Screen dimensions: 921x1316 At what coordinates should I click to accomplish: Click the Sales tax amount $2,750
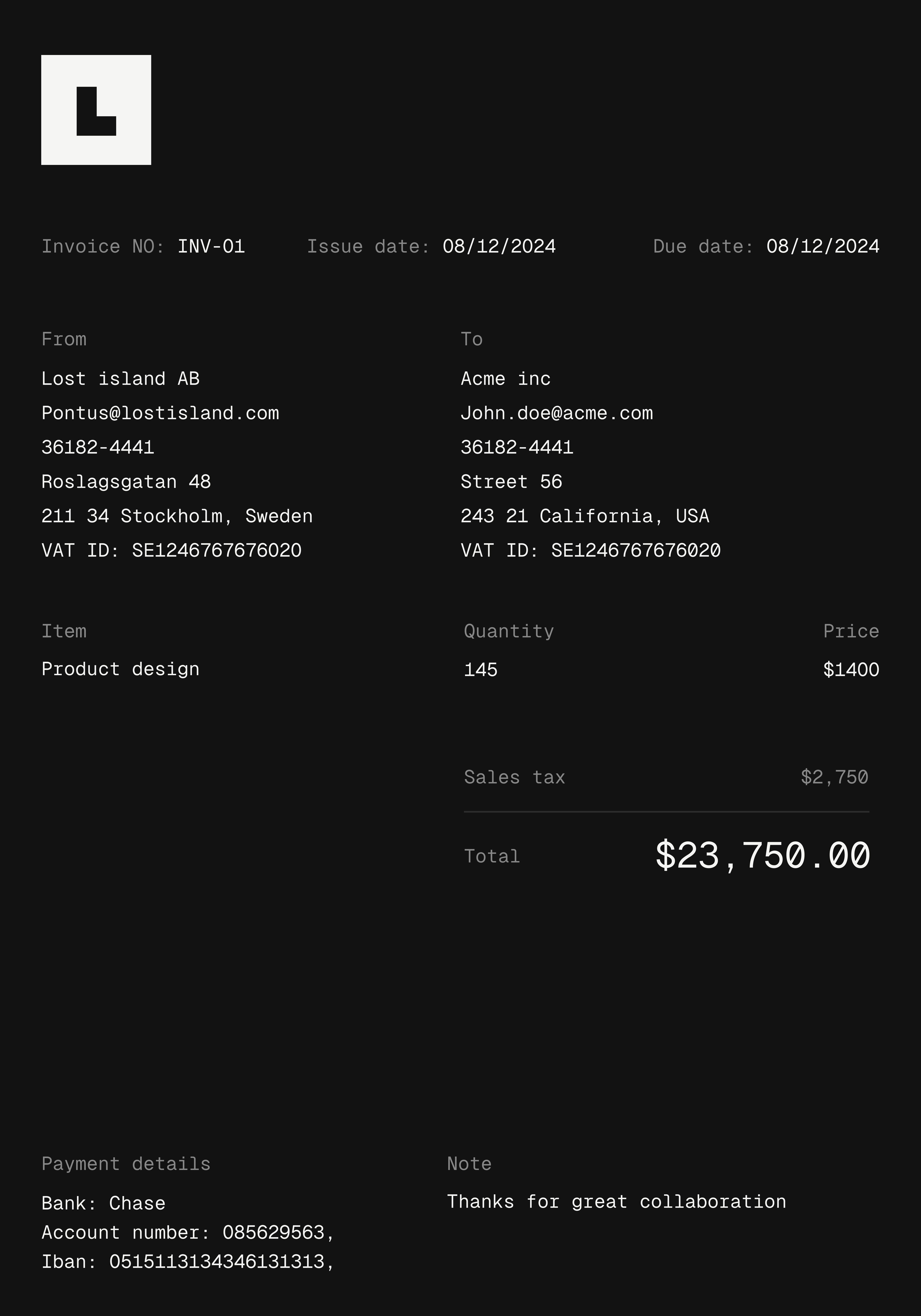click(834, 777)
